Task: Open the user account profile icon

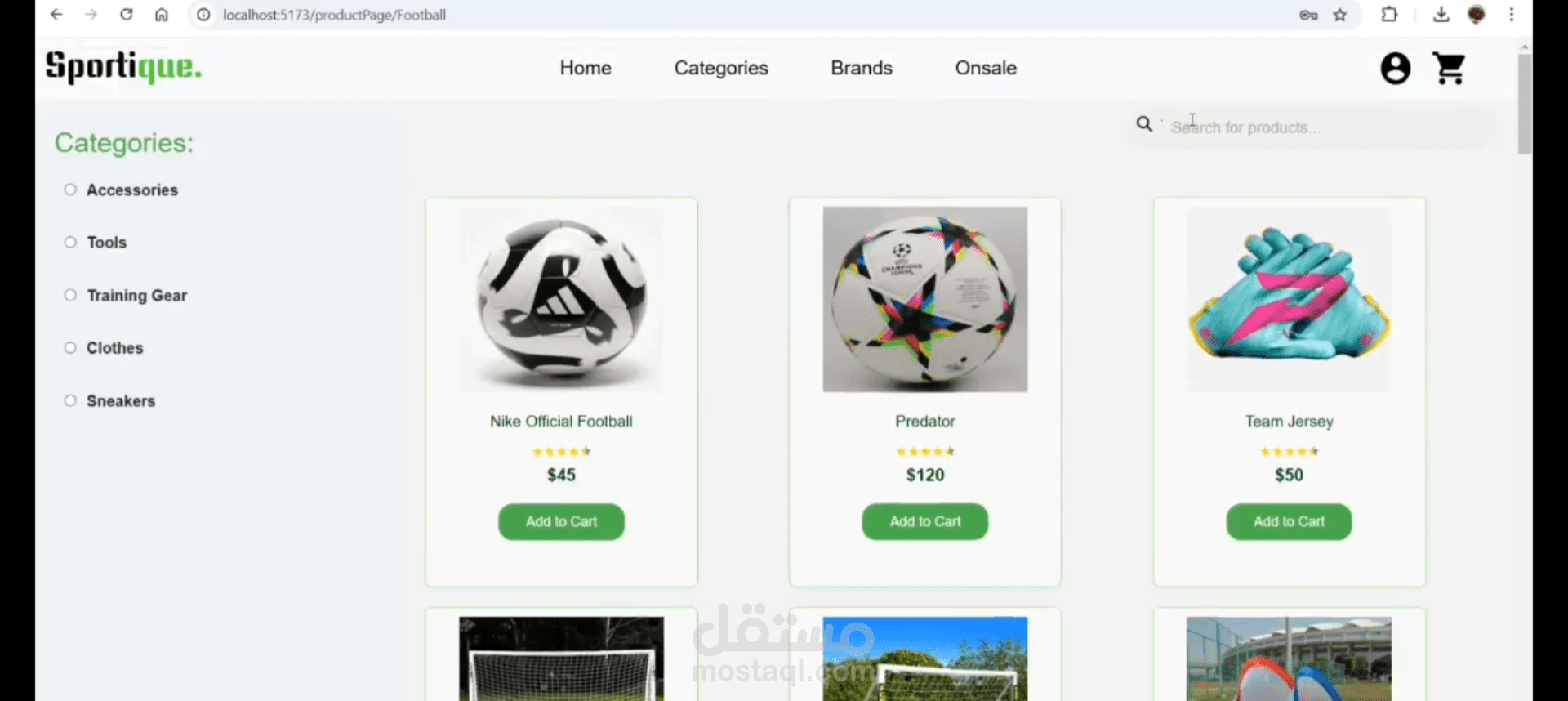Action: [x=1395, y=68]
